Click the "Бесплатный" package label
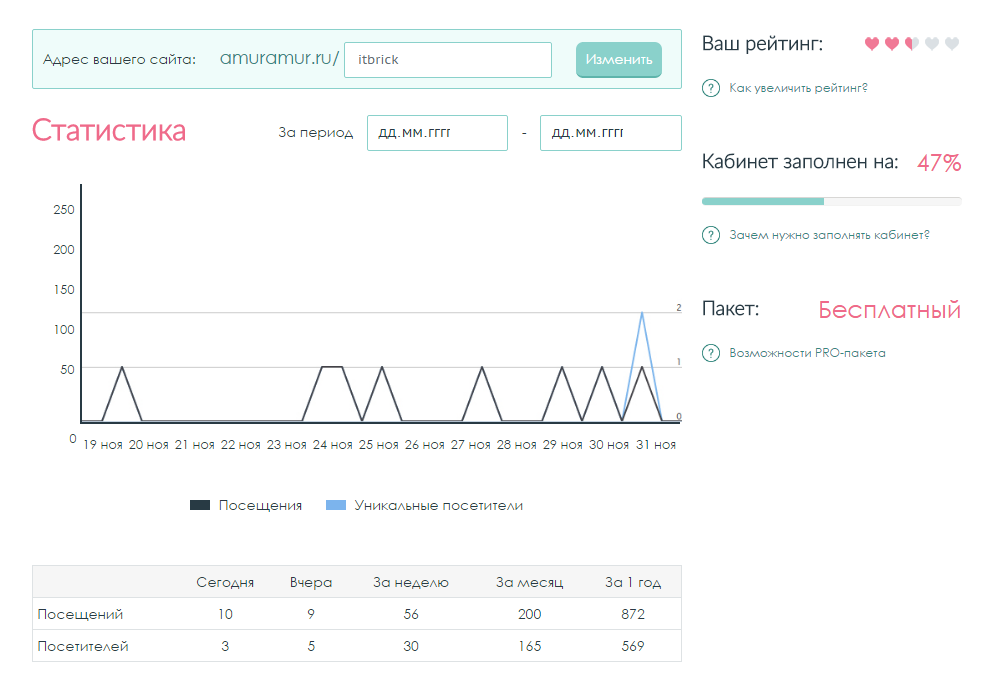The width and height of the screenshot is (988, 692). pyautogui.click(x=889, y=310)
